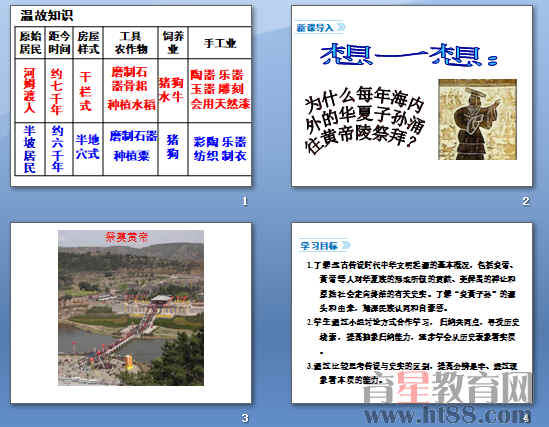Click the 半坡居民 blue table cell
This screenshot has width=549, height=427.
tap(30, 149)
